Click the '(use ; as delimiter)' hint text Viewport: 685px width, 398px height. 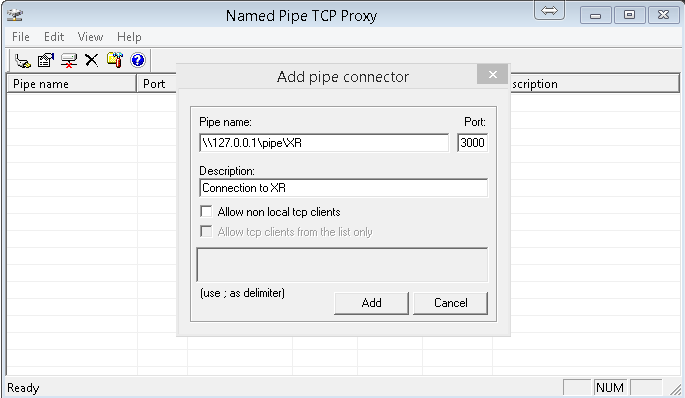tap(242, 293)
